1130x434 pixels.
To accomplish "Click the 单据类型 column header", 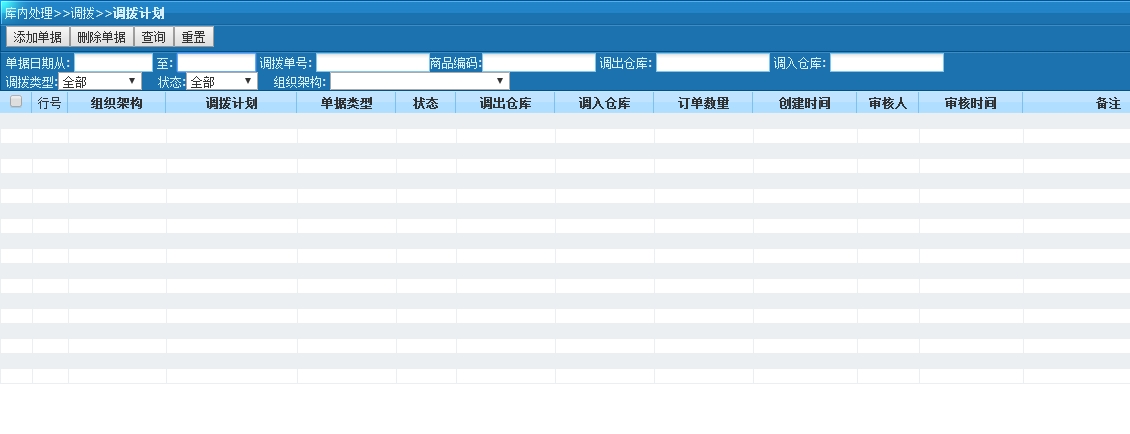I will click(347, 103).
